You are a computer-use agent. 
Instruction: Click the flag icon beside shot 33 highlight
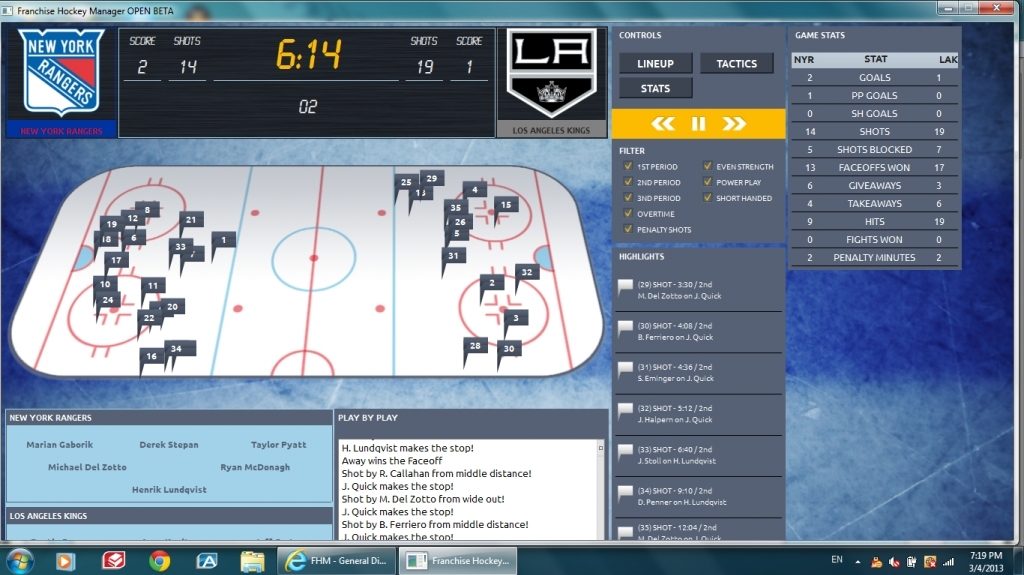[x=625, y=453]
